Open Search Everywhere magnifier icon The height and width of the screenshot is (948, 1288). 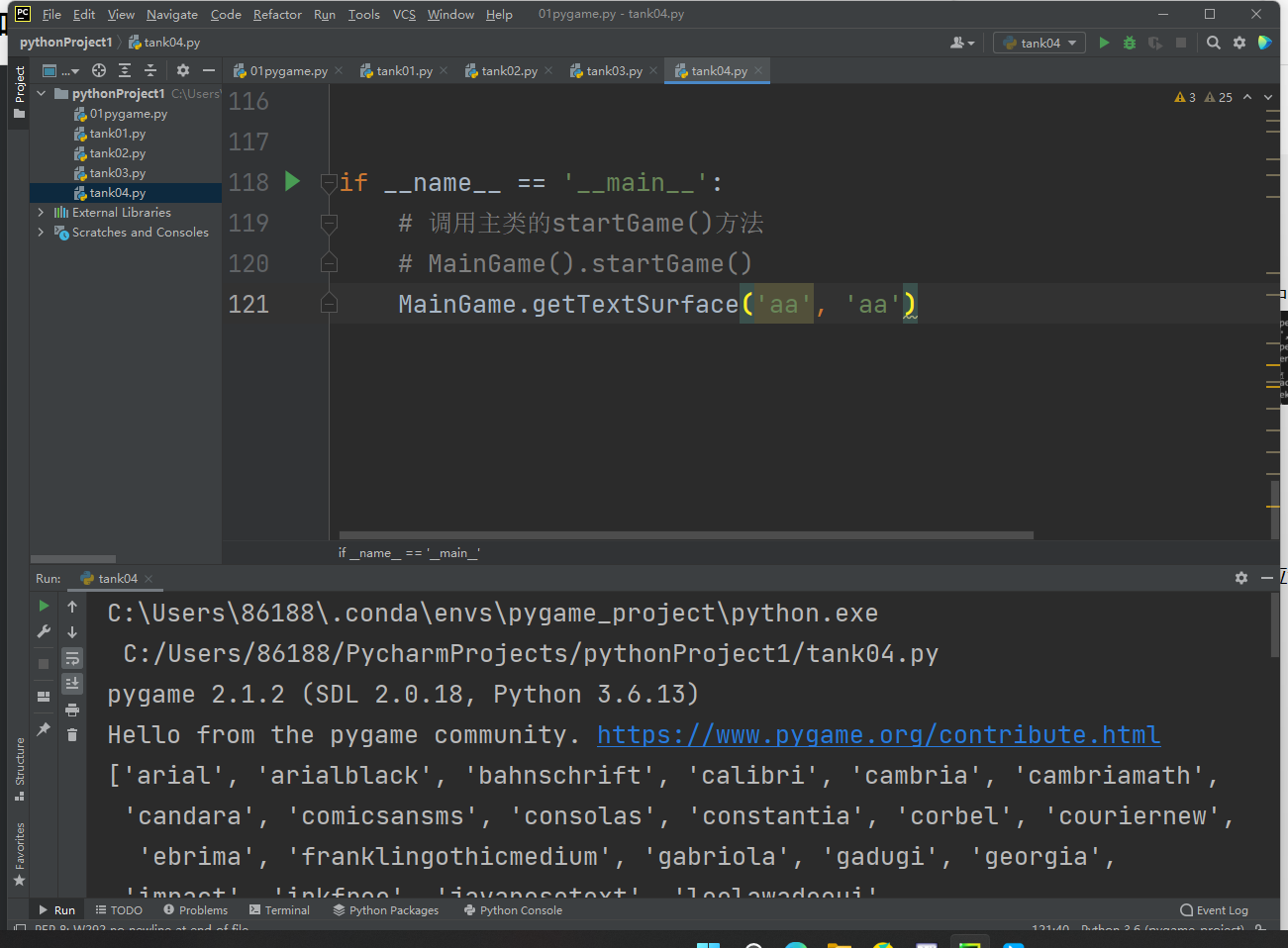coord(1214,43)
